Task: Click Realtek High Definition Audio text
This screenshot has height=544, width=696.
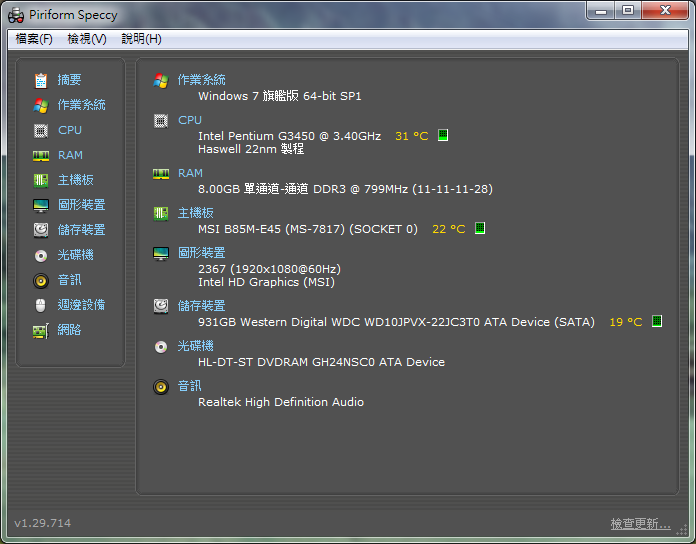Action: point(281,402)
